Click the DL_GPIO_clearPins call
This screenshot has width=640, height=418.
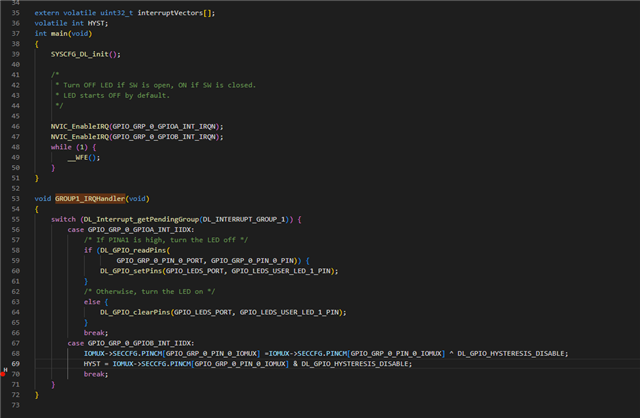[136, 312]
